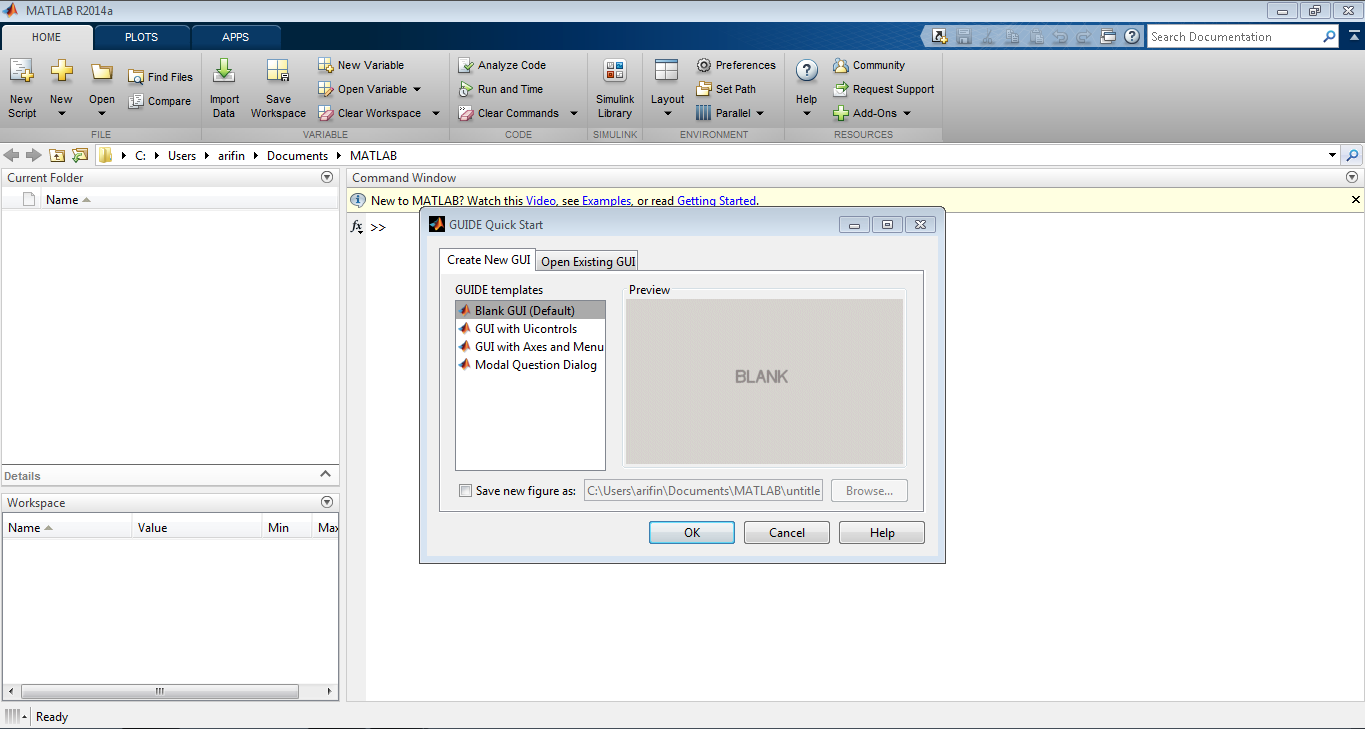
Task: Click the new shortcut icon in quick access toolbar
Action: click(939, 37)
